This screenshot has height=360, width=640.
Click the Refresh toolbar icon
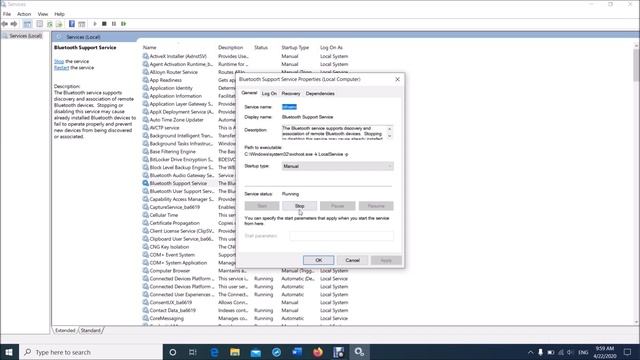50,24
